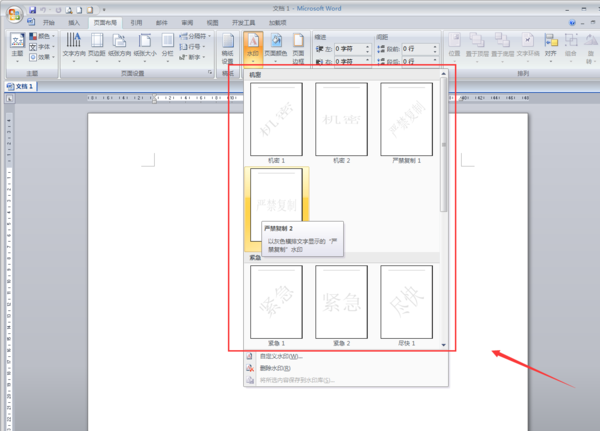The image size is (600, 431).
Task: Open the 邮件 ribbon tab
Action: click(161, 23)
